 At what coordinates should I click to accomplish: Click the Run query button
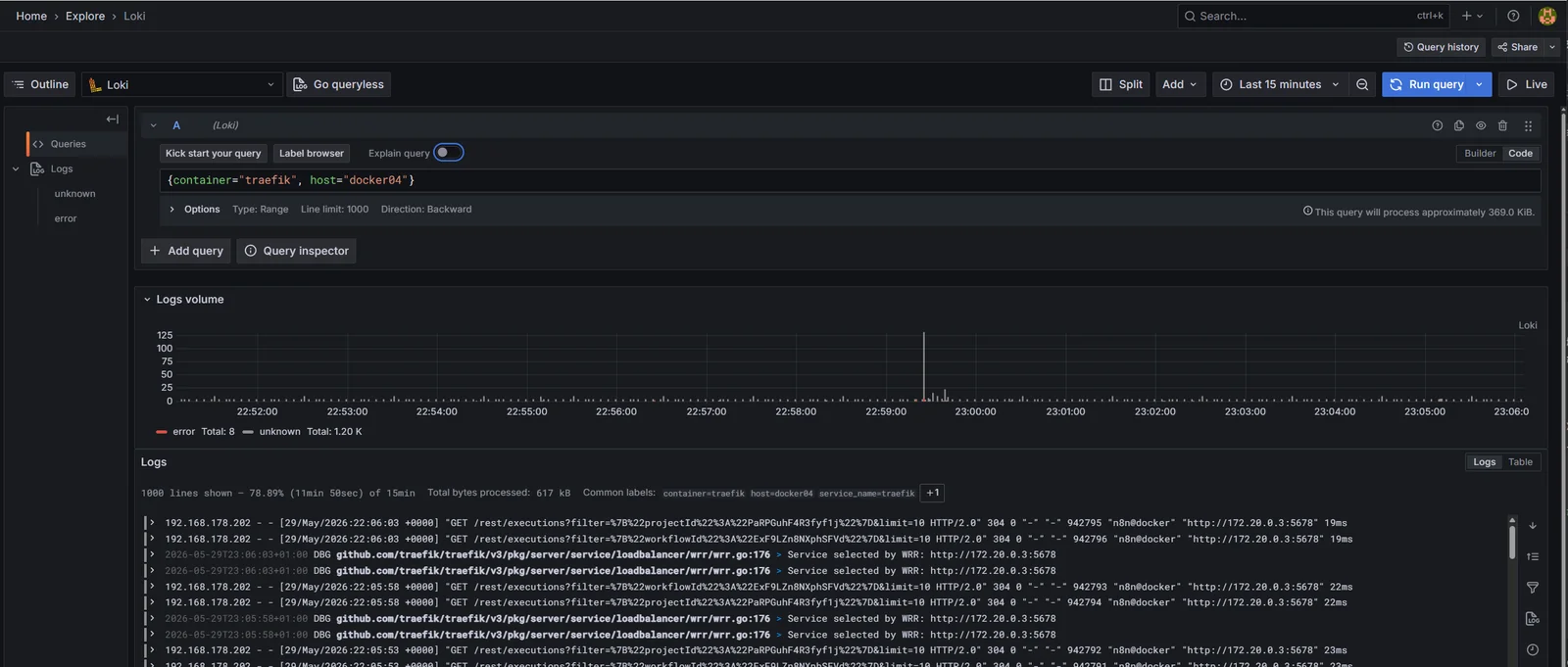tap(1426, 84)
